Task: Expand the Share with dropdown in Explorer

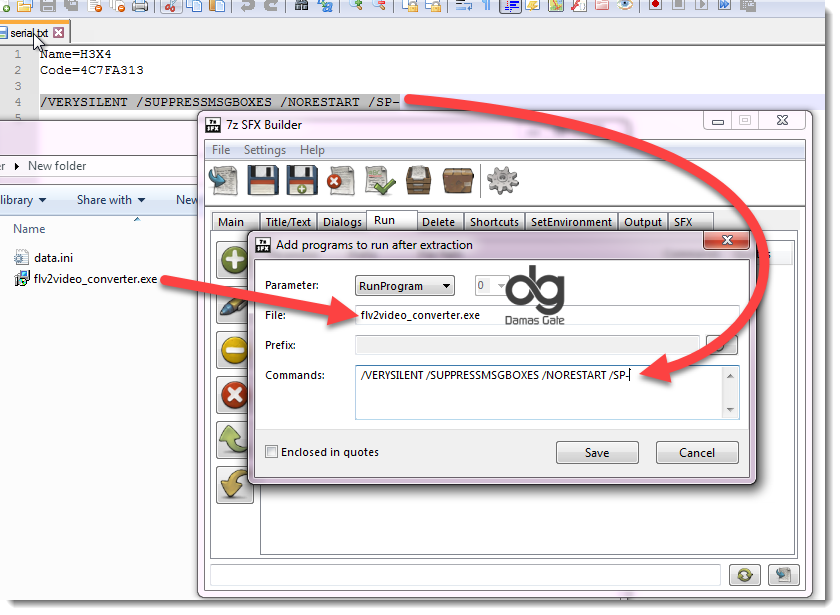Action: [111, 200]
